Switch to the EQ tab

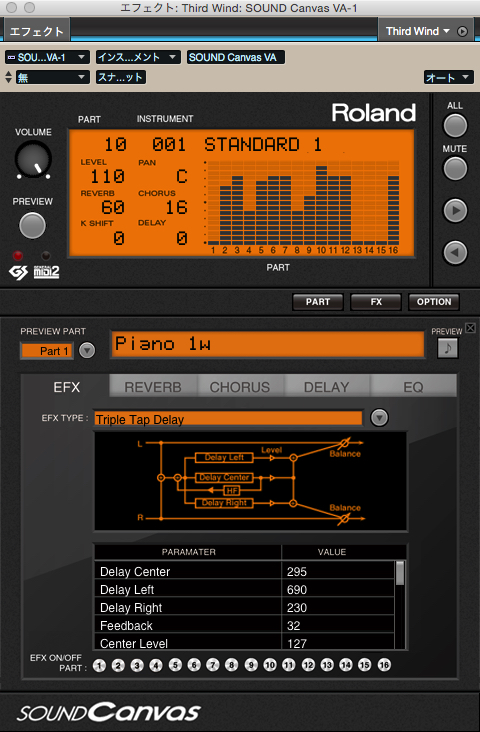coord(413,387)
